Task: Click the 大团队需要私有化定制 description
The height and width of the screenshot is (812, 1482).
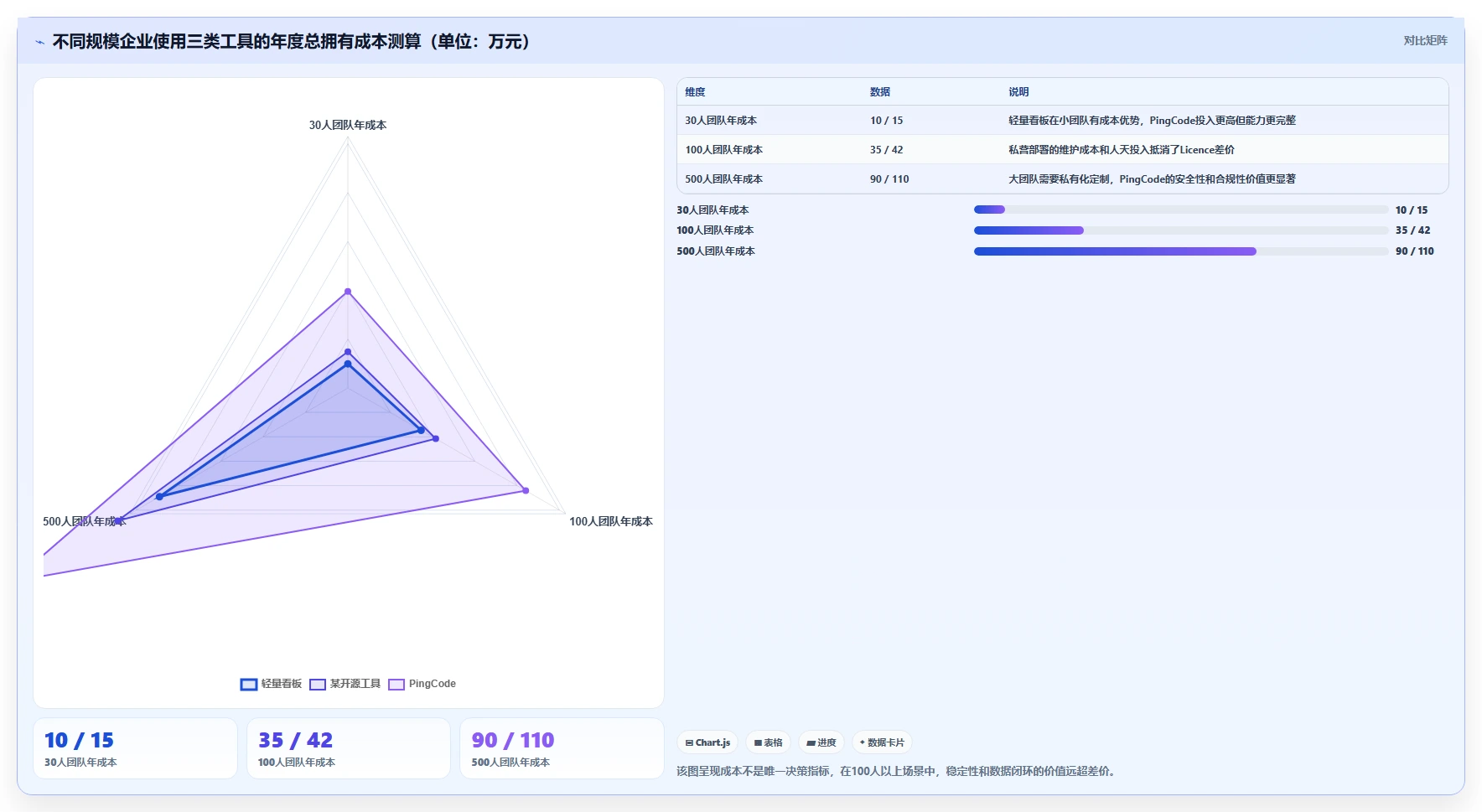Action: coord(1152,179)
